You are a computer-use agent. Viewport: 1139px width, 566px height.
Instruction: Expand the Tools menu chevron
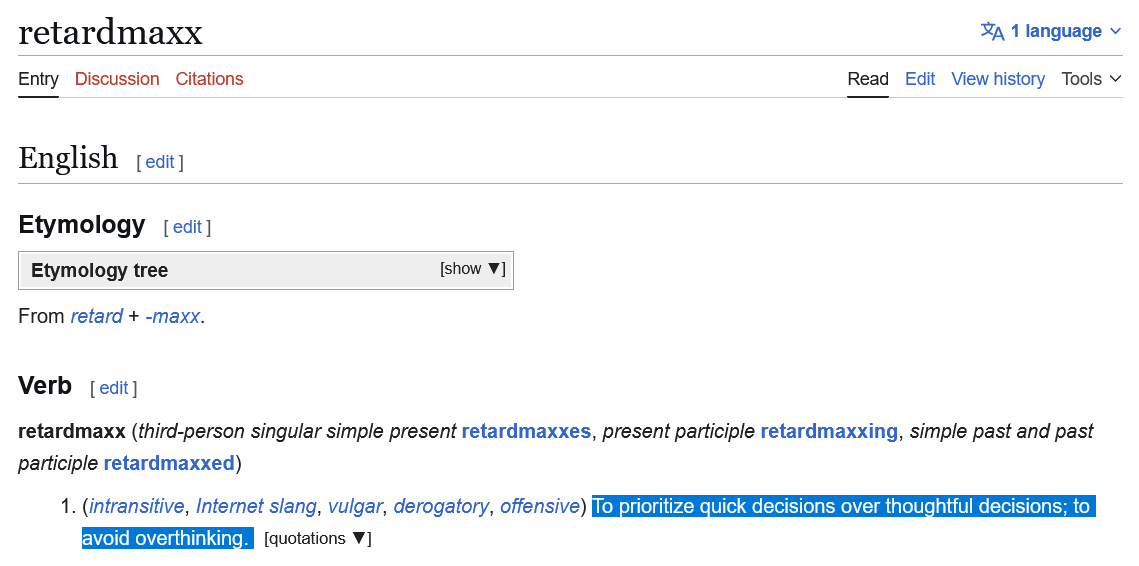[1116, 78]
